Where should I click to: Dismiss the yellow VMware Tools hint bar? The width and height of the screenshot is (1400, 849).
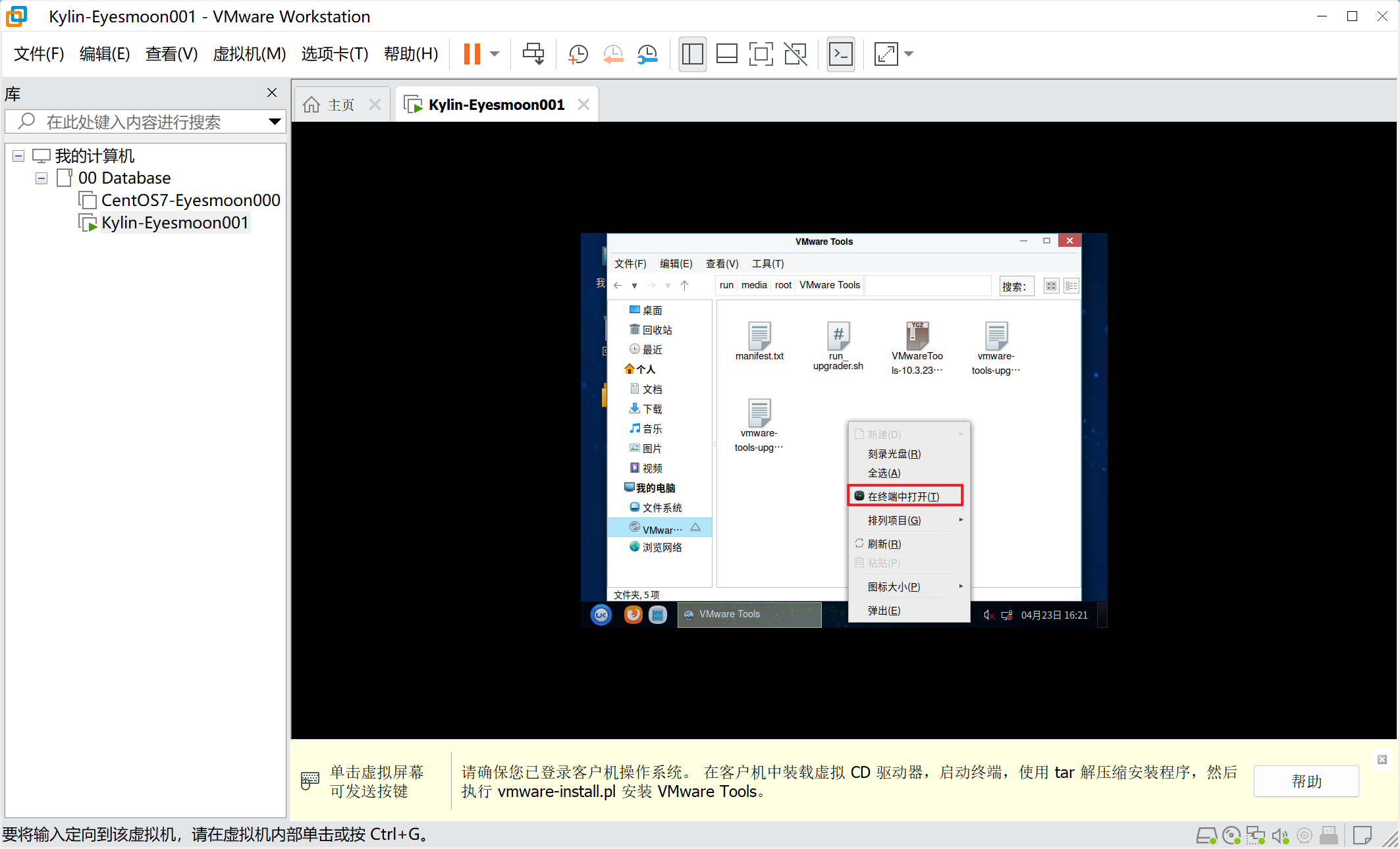pyautogui.click(x=1382, y=759)
